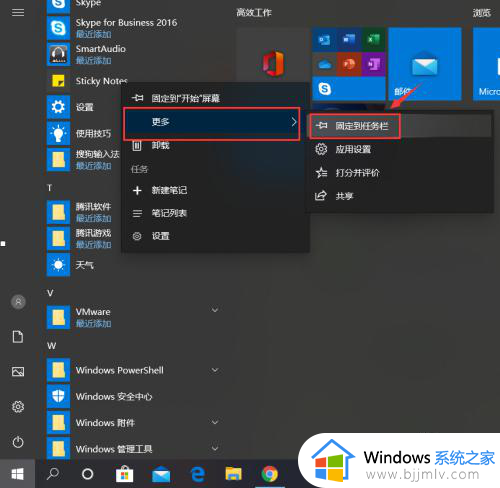This screenshot has height=488, width=500.
Task: Expand Windows 管理工具 folder chevron
Action: [215, 449]
